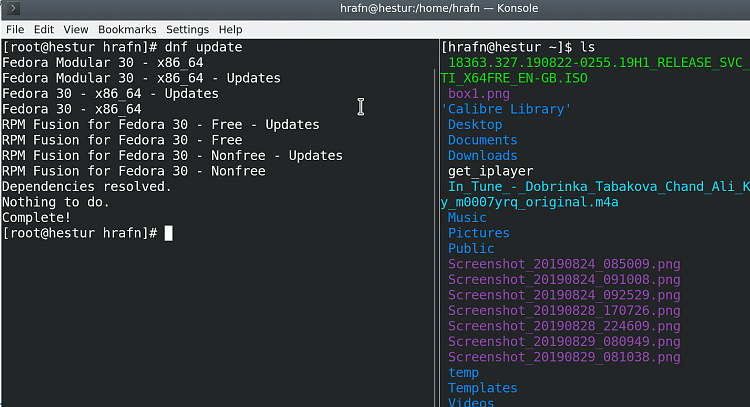The height and width of the screenshot is (407, 750).
Task: Click the root prompt cursor in left pane
Action: click(x=168, y=233)
